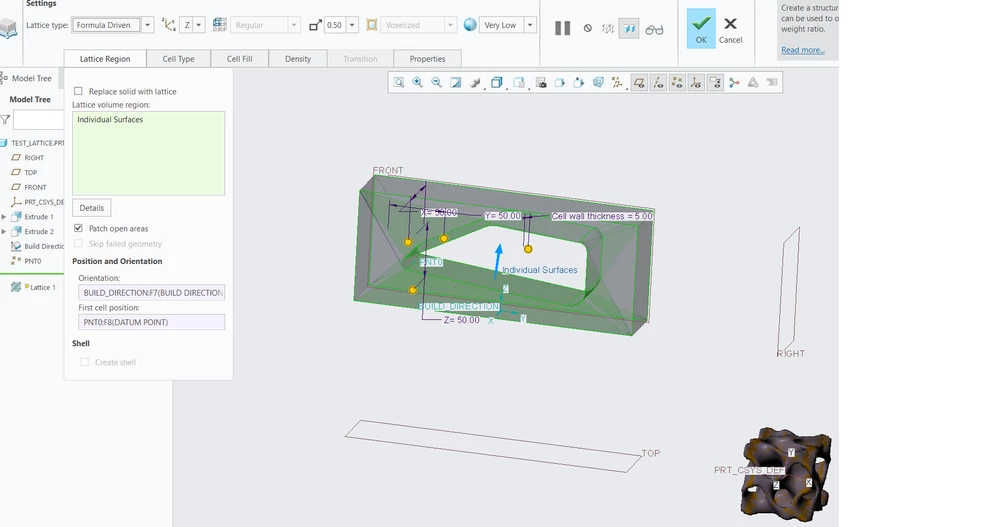The width and height of the screenshot is (998, 527).
Task: Switch to the Properties tab
Action: pos(427,59)
